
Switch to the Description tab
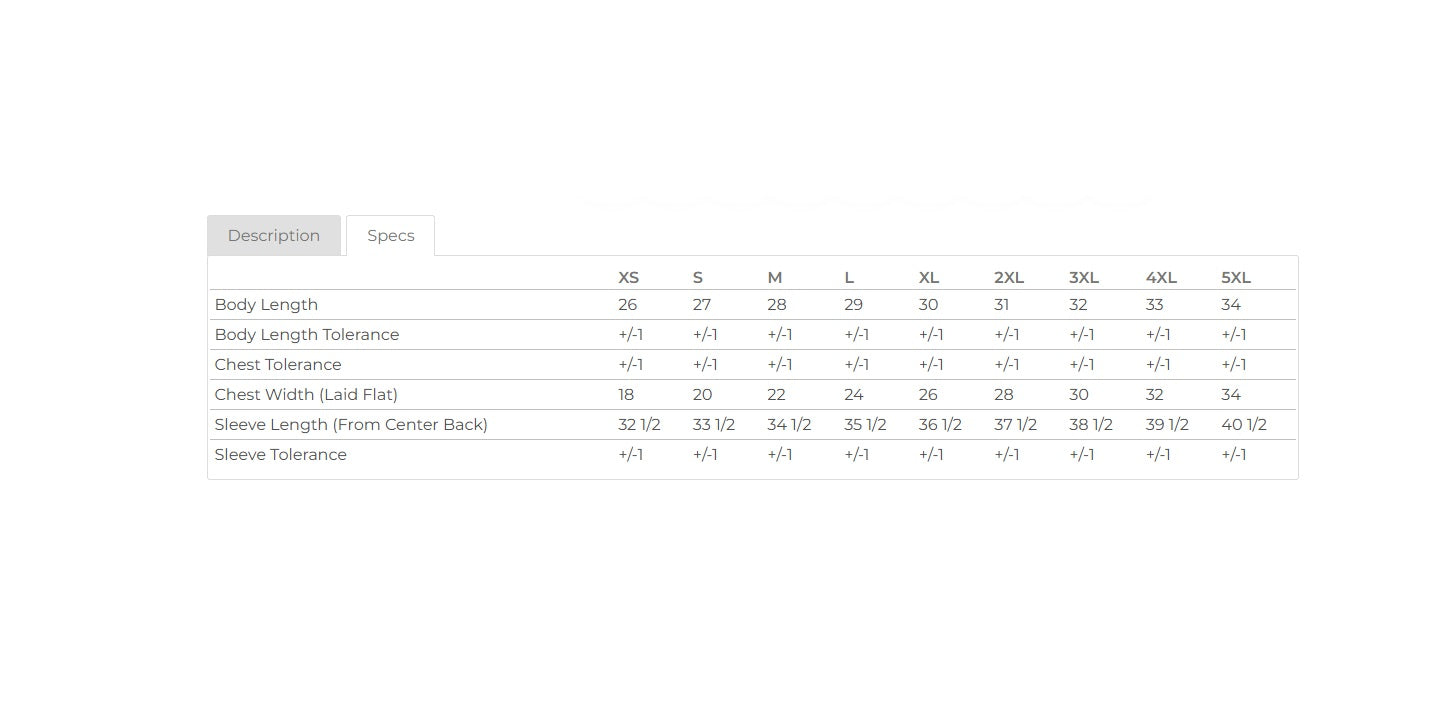click(274, 236)
